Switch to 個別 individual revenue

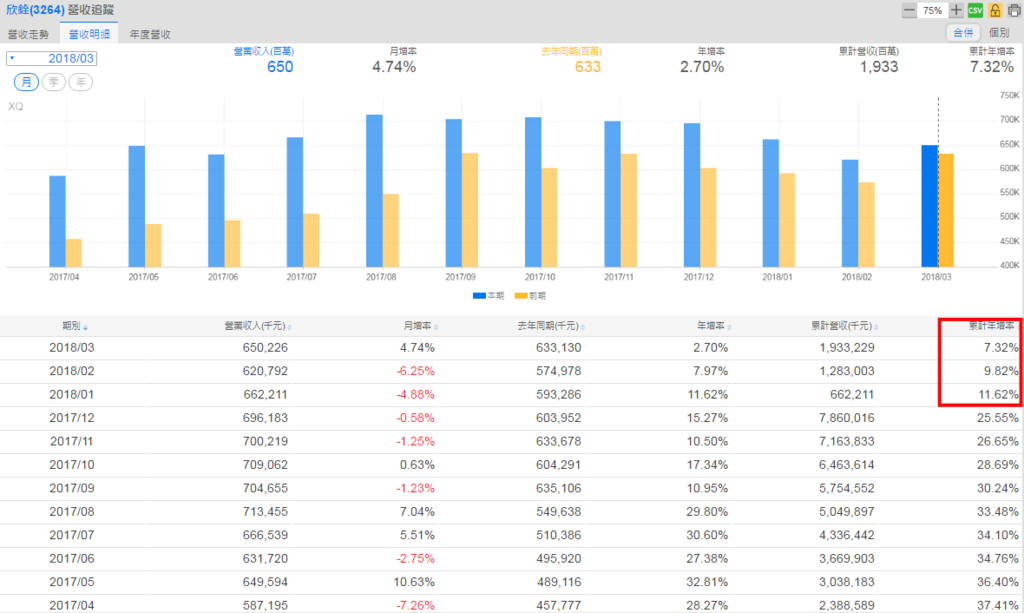[x=999, y=33]
